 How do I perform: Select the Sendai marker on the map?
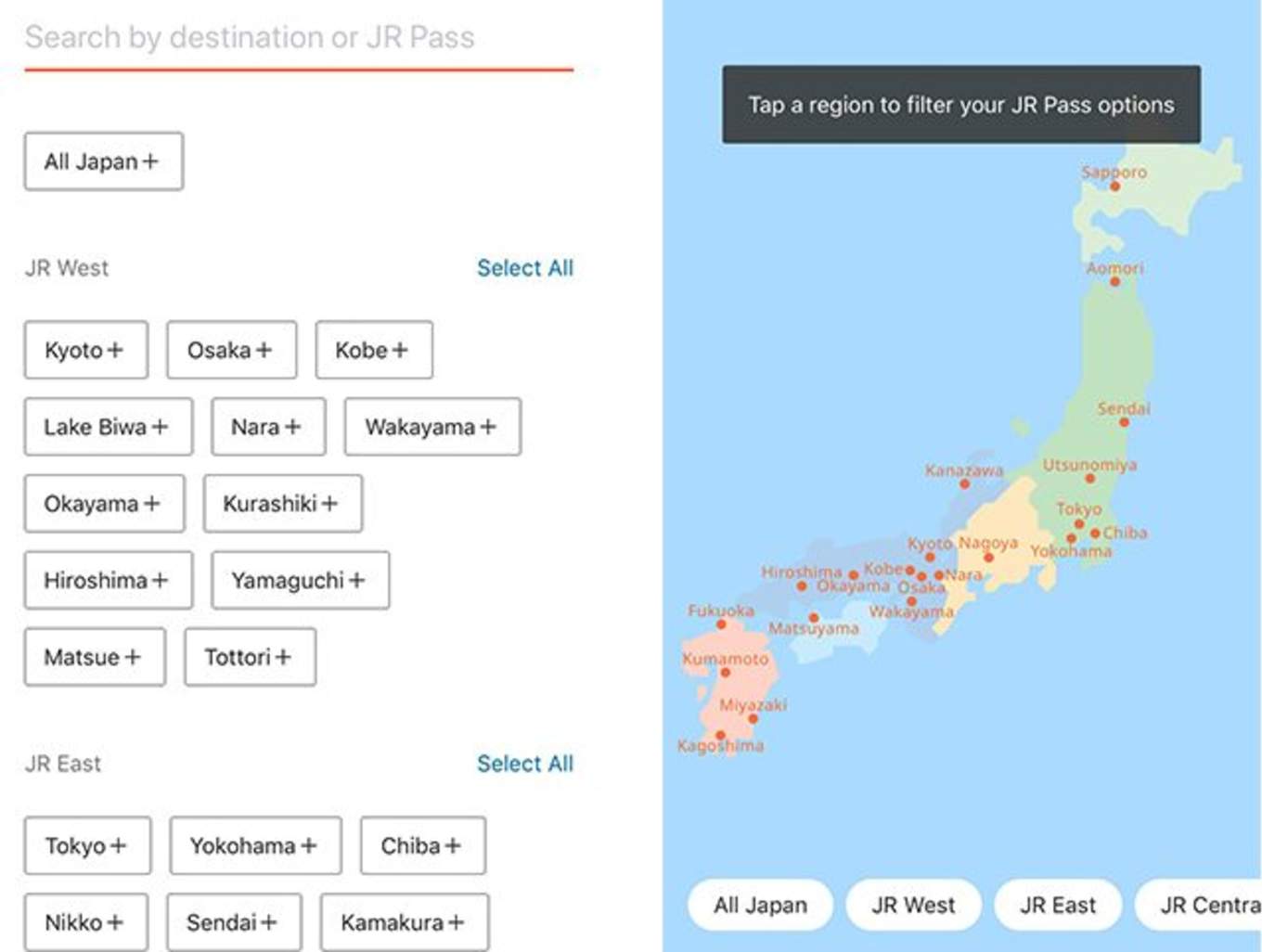1126,421
